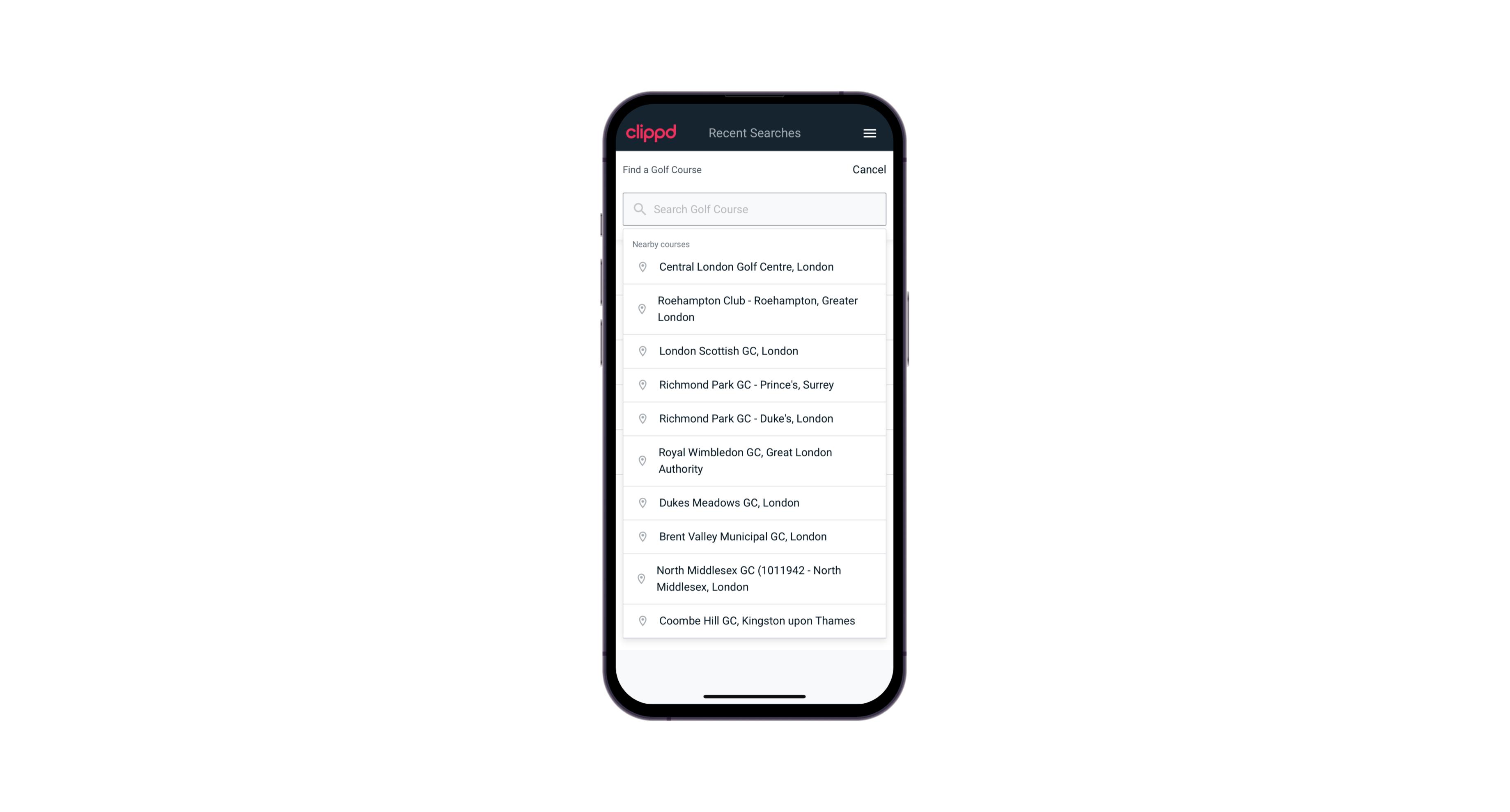Select Roehampton Club Greater London

pos(755,309)
